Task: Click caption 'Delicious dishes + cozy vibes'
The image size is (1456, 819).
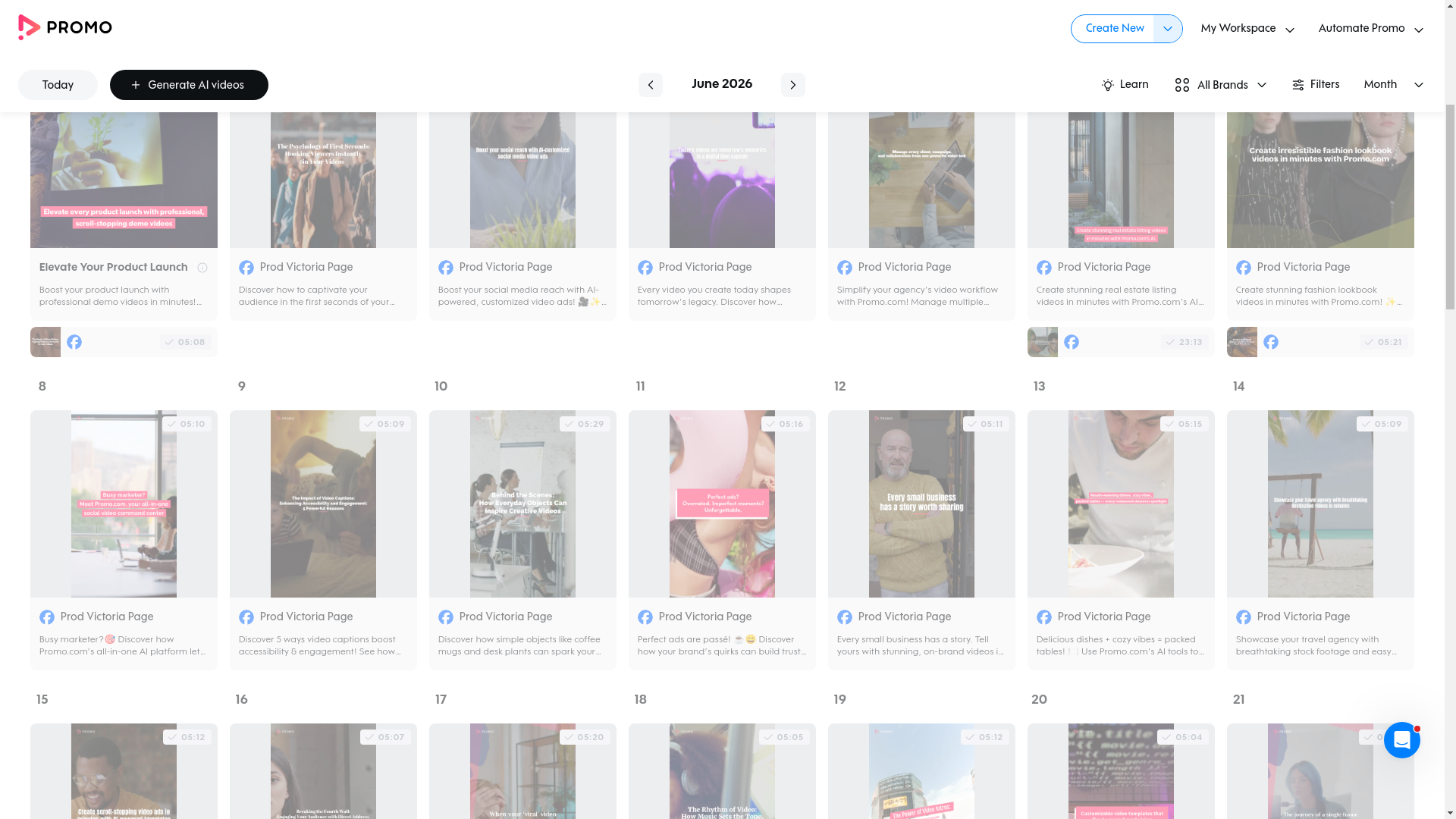Action: coord(1120,646)
